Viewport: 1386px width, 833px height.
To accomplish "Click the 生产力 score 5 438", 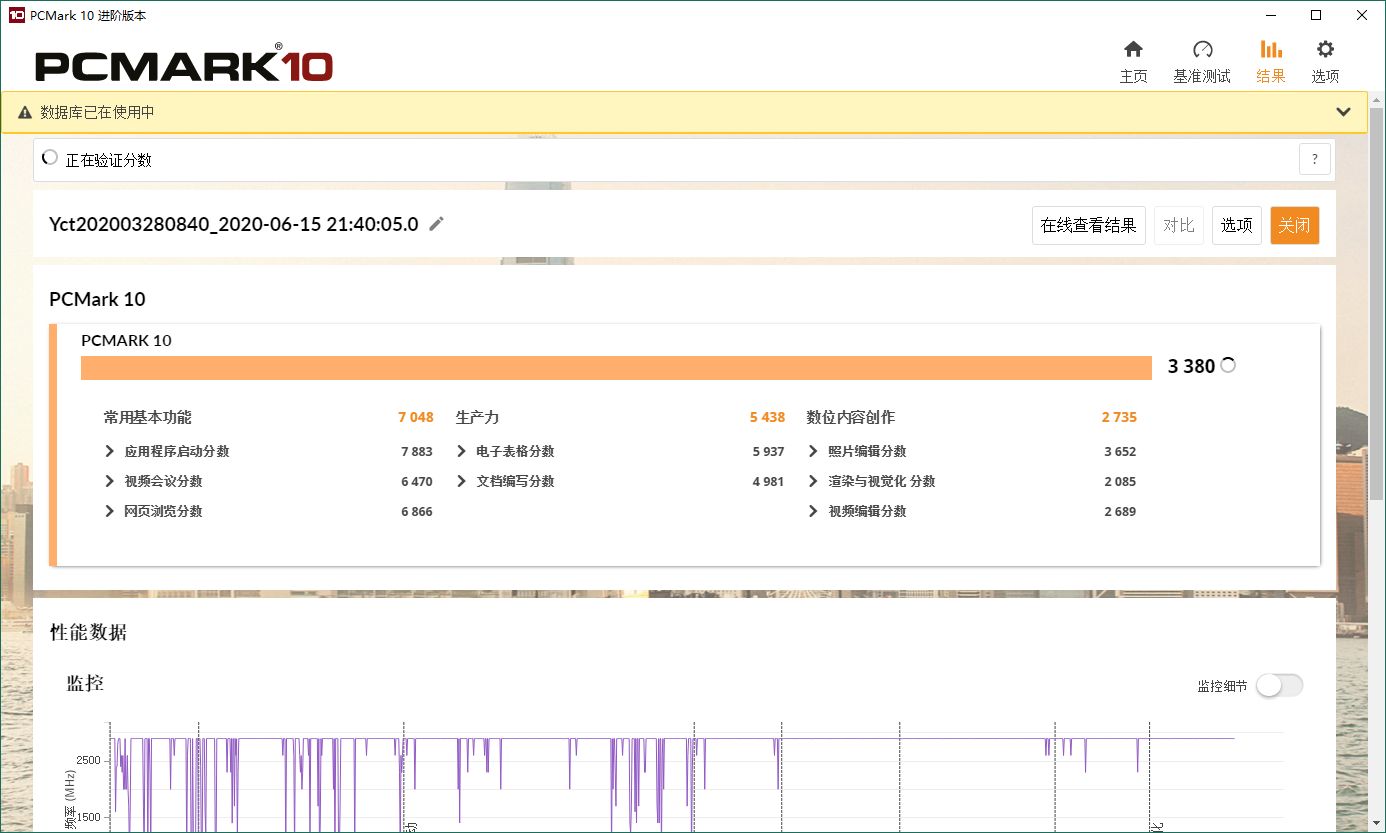I will pos(767,417).
